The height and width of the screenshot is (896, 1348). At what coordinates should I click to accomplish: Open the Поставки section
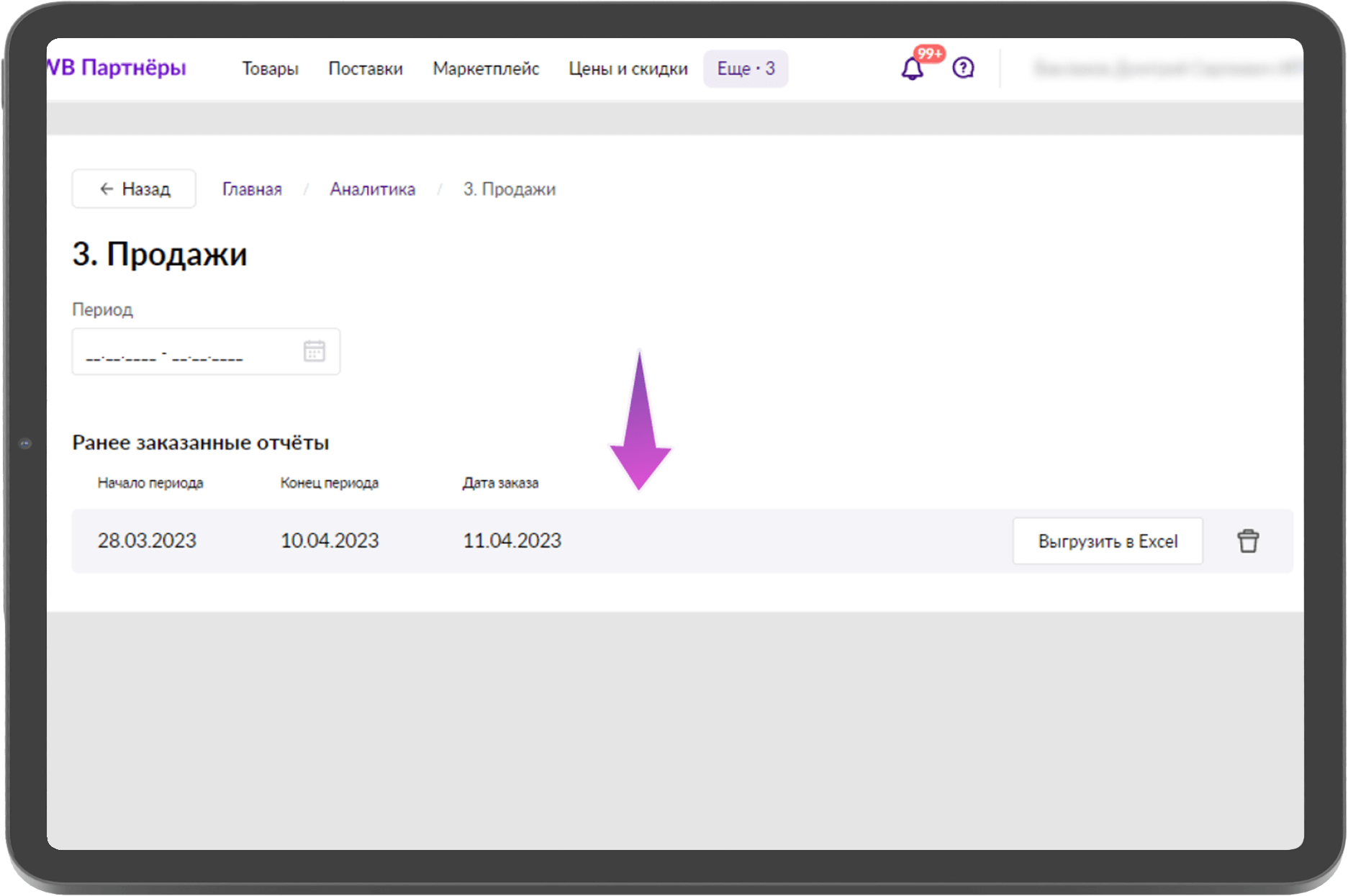pyautogui.click(x=366, y=68)
